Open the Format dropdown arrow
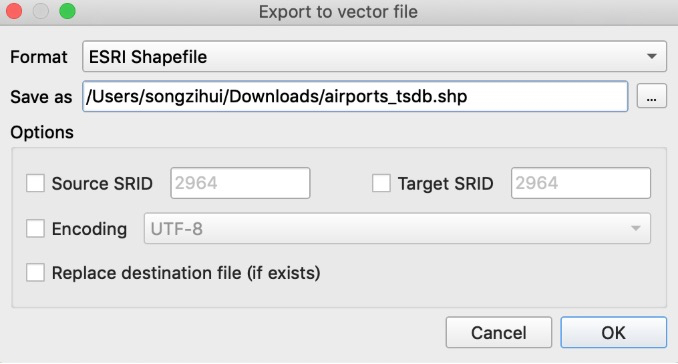Viewport: 678px width, 364px height. coord(652,56)
